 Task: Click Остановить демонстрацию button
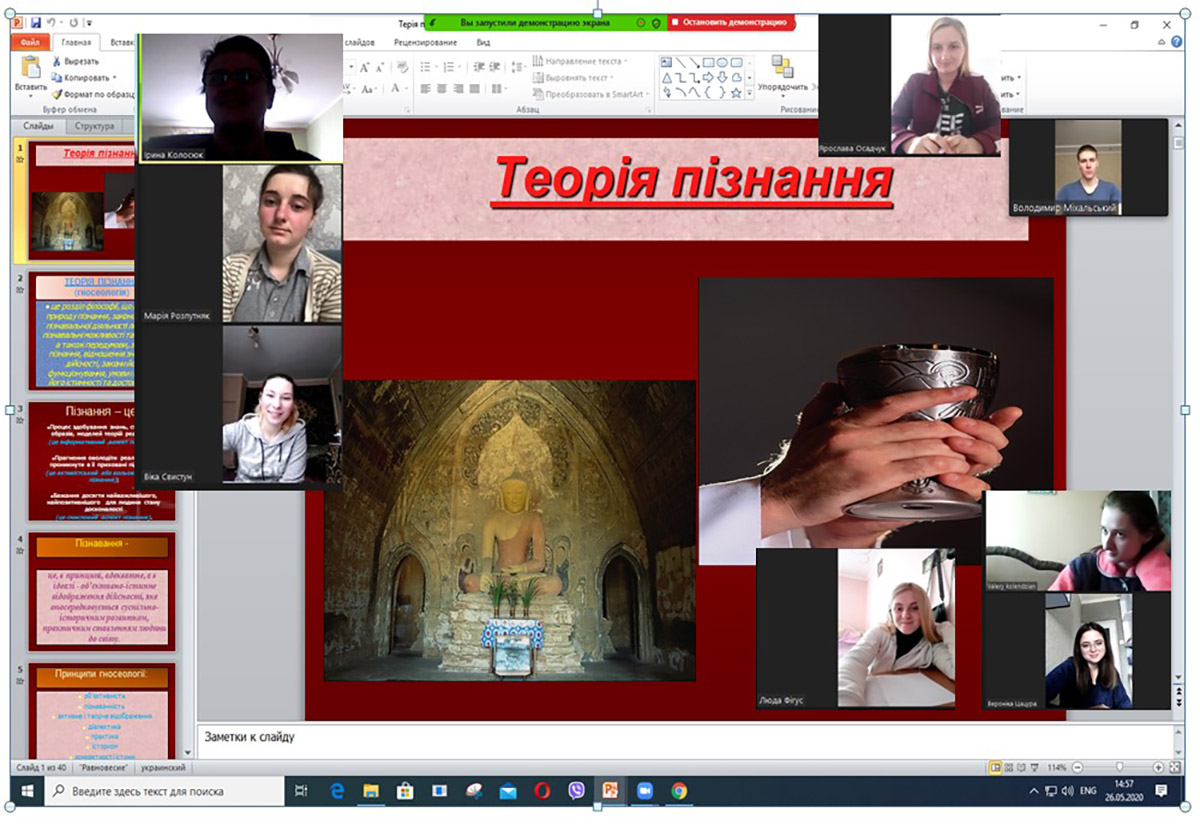pyautogui.click(x=729, y=22)
